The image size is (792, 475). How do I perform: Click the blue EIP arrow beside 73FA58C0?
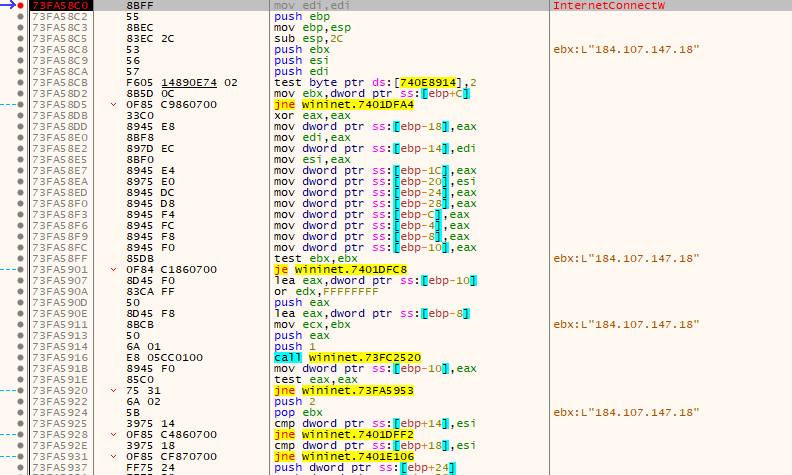(8, 6)
